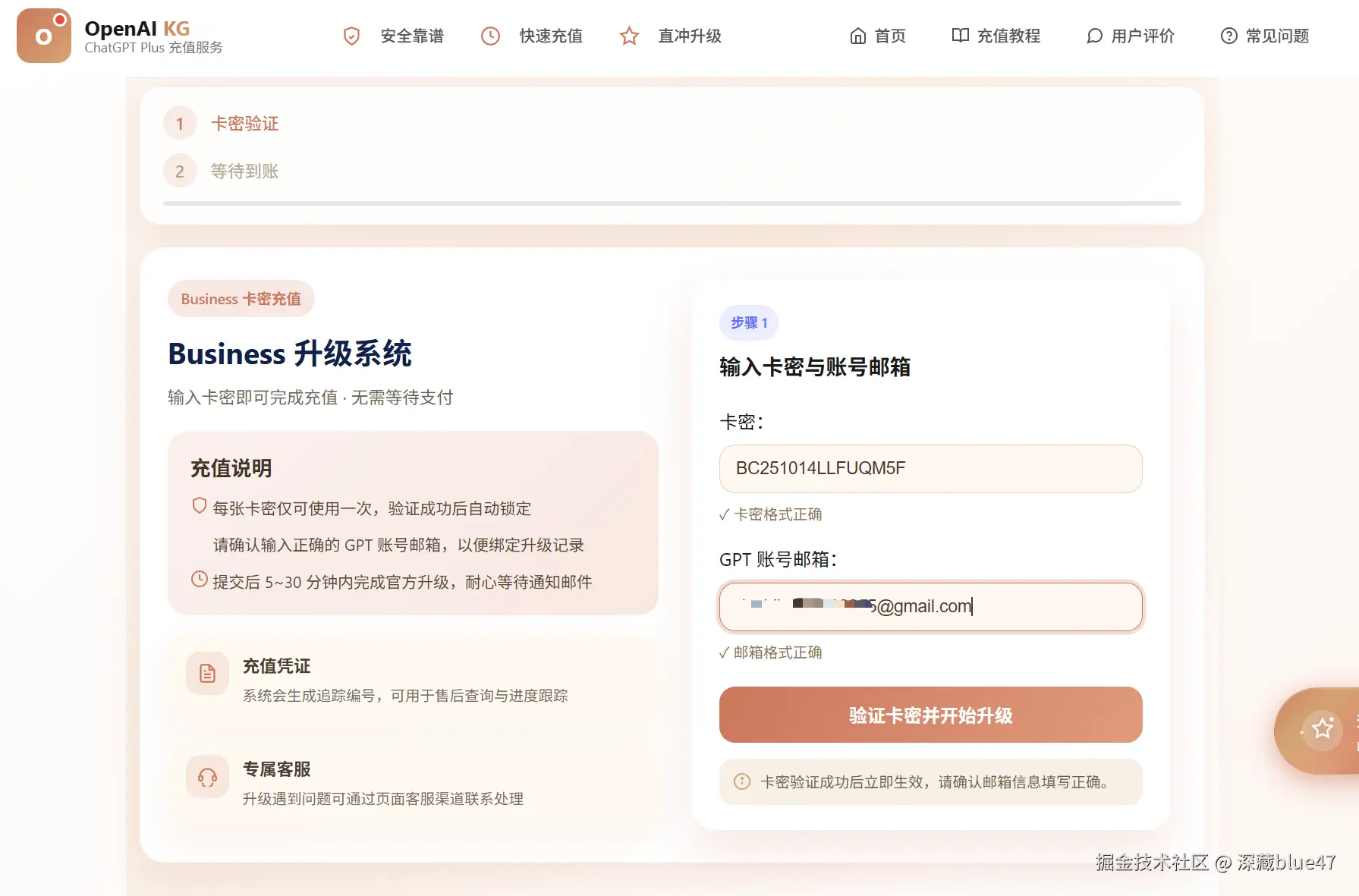Click the info icon in the 卡密验证成功 notice
This screenshot has height=896, width=1359.
coord(742,781)
